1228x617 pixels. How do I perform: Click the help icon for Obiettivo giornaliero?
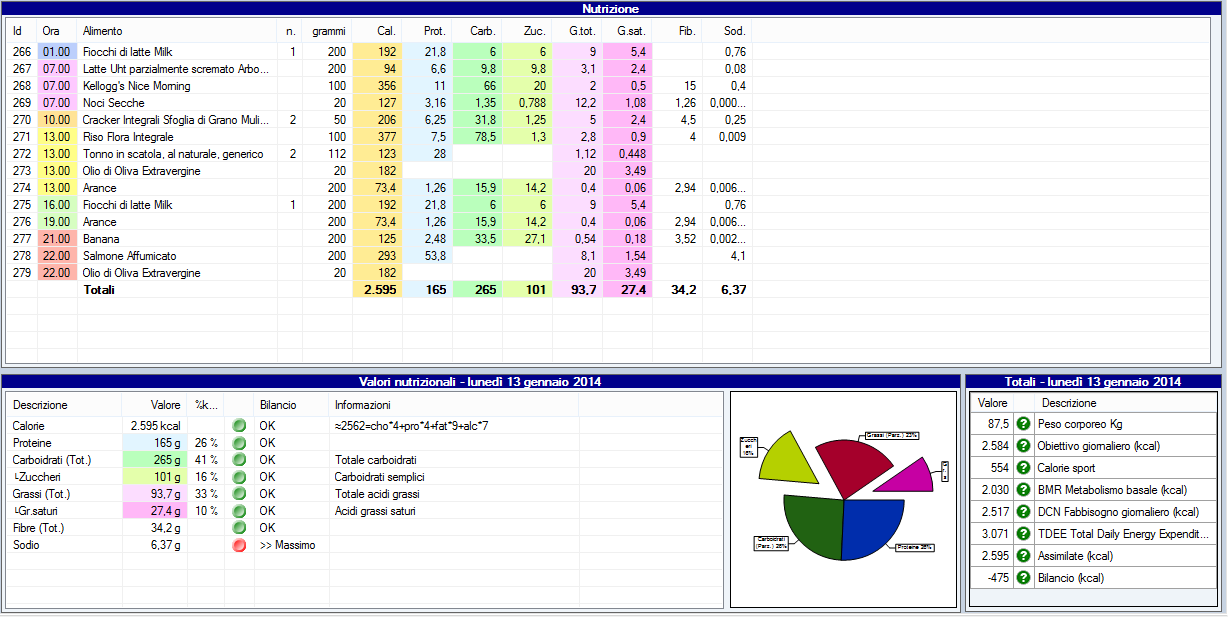[1023, 446]
